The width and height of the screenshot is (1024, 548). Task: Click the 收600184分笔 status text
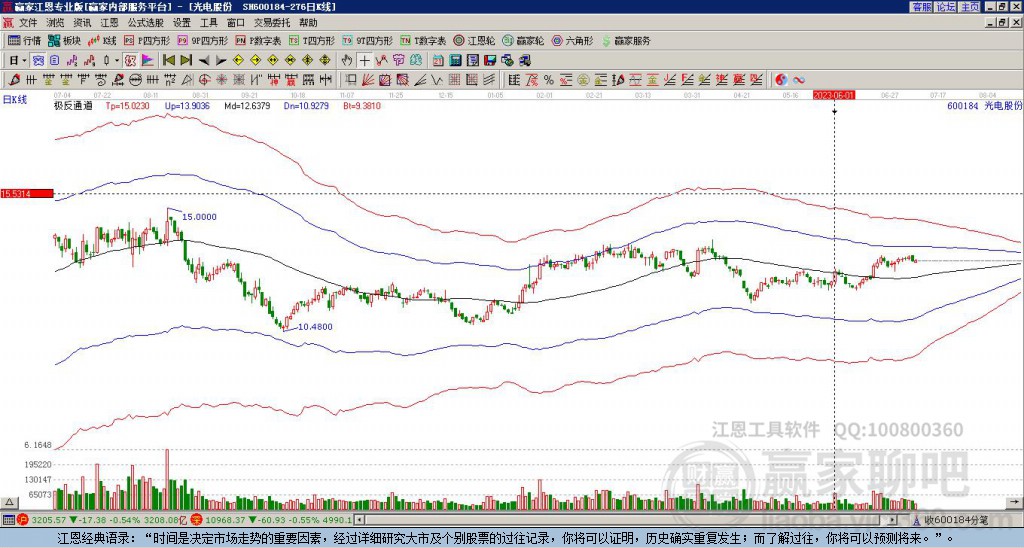956,520
